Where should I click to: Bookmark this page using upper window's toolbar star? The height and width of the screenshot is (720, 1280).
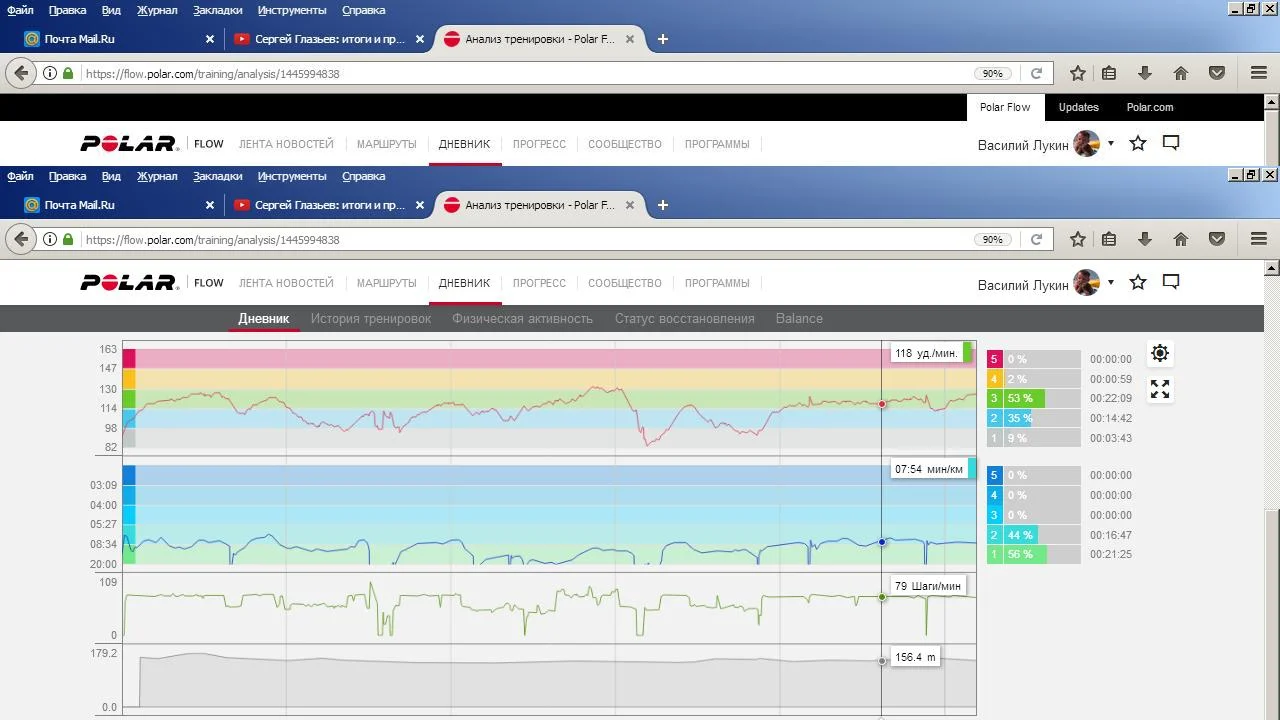[1078, 74]
